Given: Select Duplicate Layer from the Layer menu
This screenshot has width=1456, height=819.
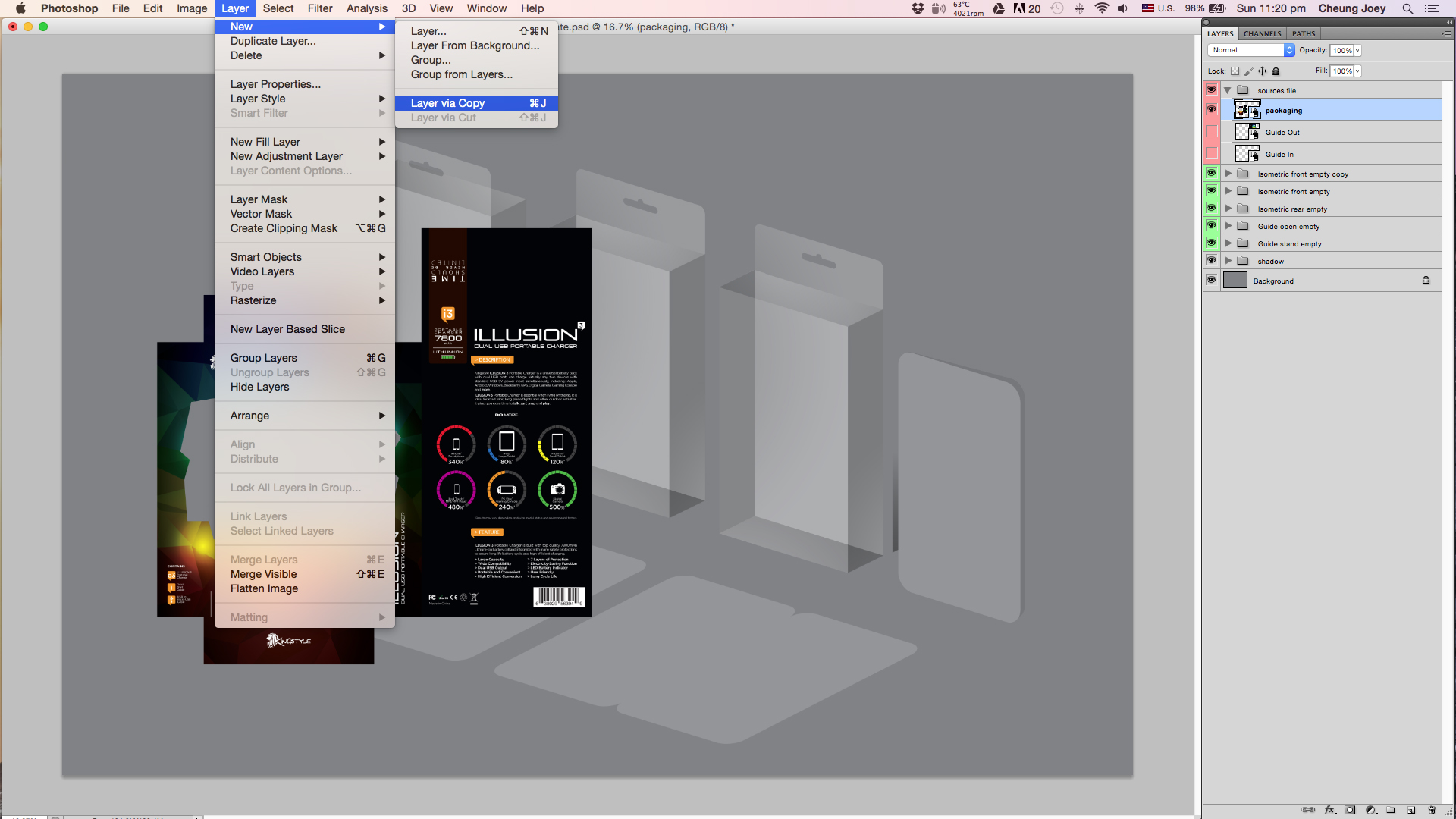Looking at the screenshot, I should pyautogui.click(x=305, y=41).
